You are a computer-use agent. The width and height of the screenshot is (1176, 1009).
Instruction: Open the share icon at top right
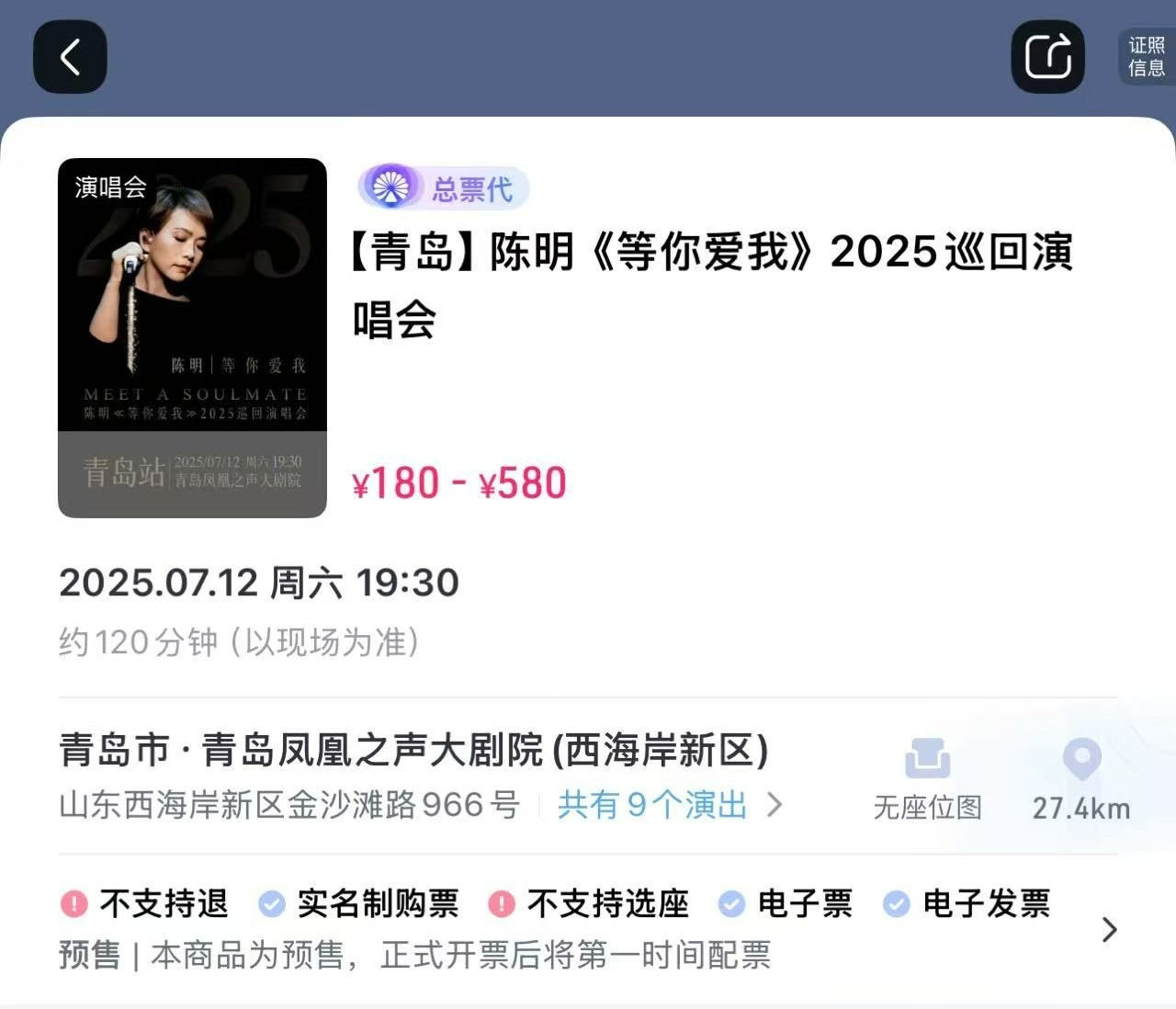(1047, 57)
